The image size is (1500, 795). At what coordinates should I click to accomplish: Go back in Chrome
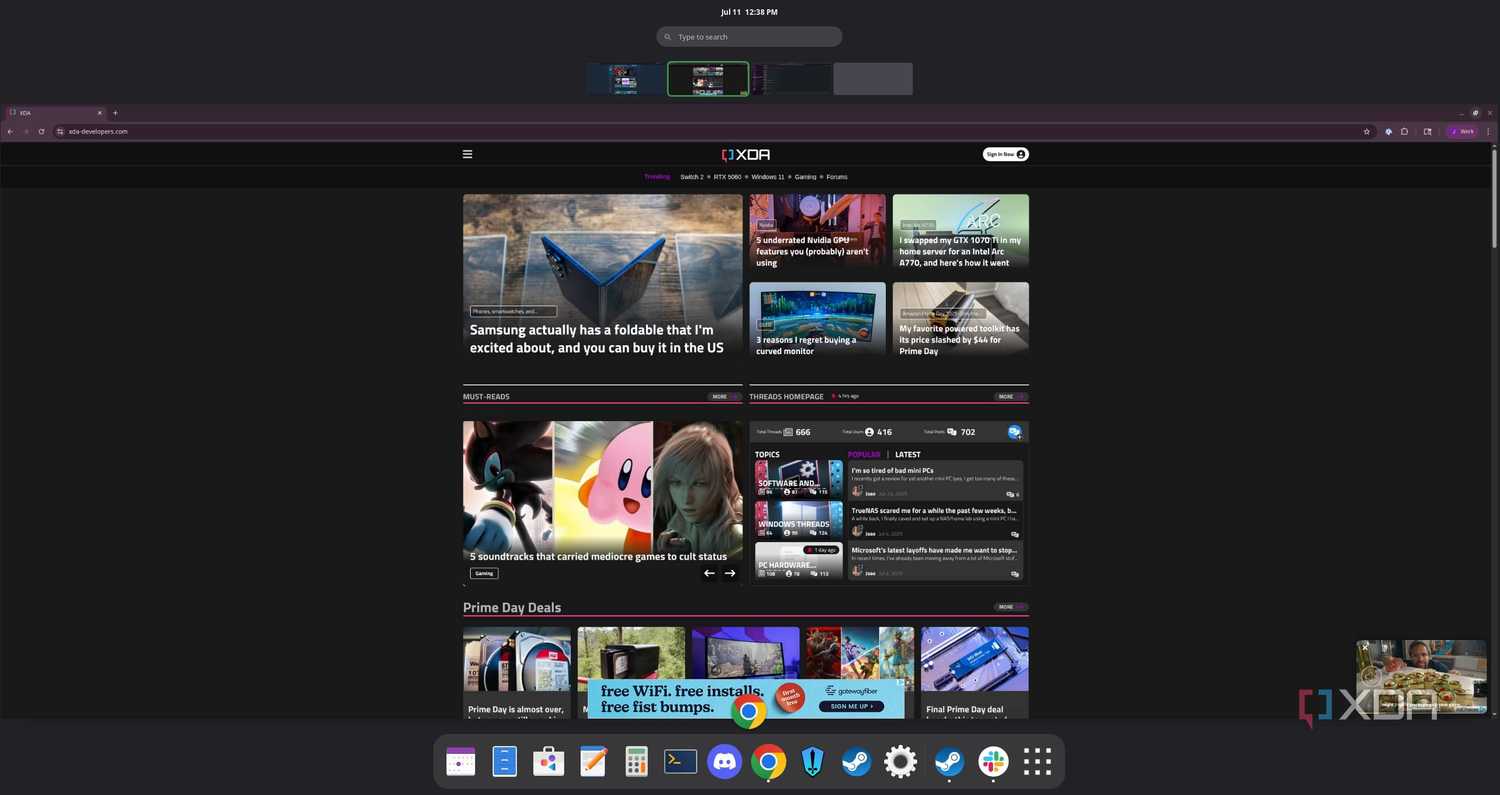click(x=10, y=131)
